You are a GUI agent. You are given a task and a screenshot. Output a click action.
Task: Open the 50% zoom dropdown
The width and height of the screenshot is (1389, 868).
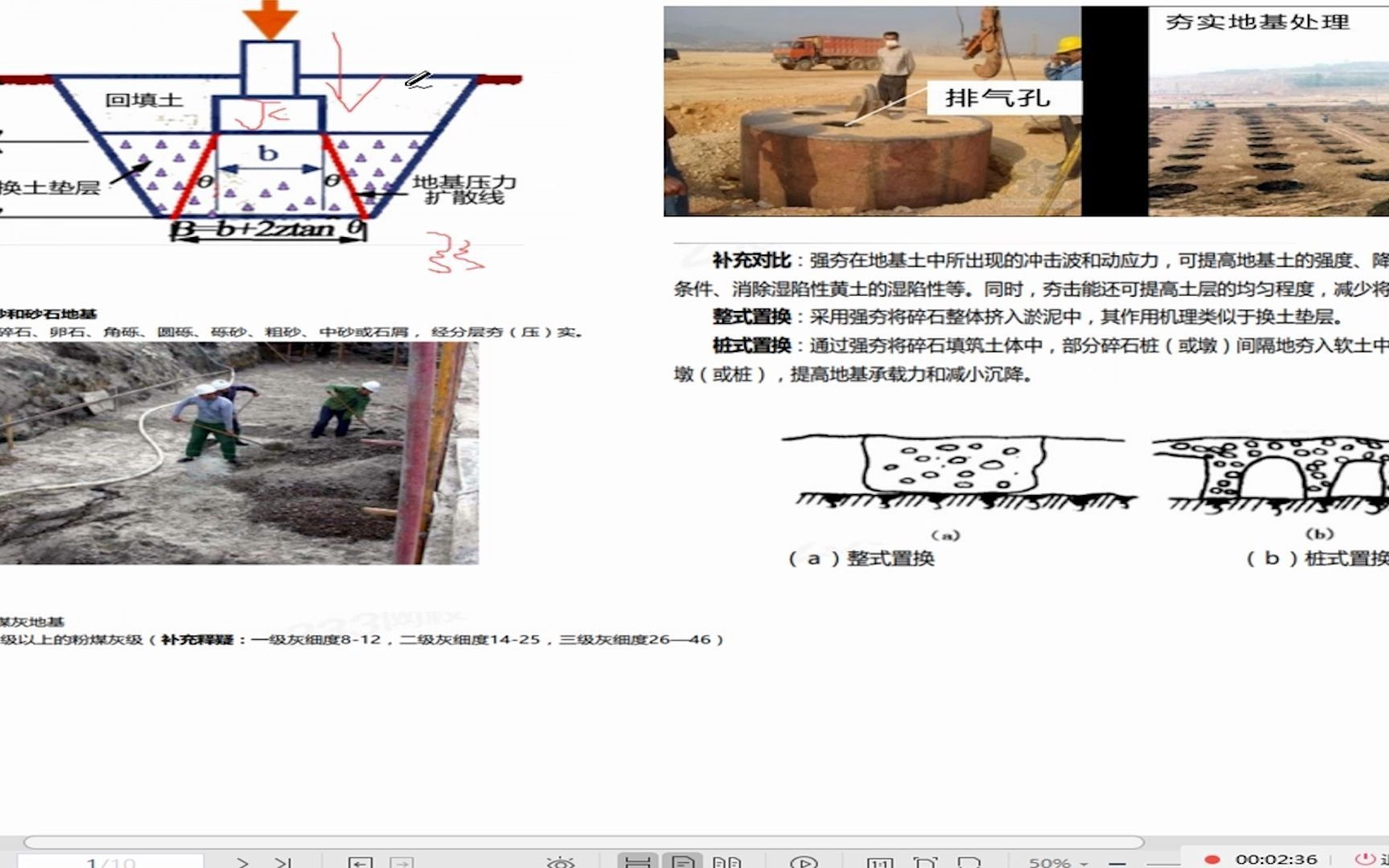(x=1057, y=862)
